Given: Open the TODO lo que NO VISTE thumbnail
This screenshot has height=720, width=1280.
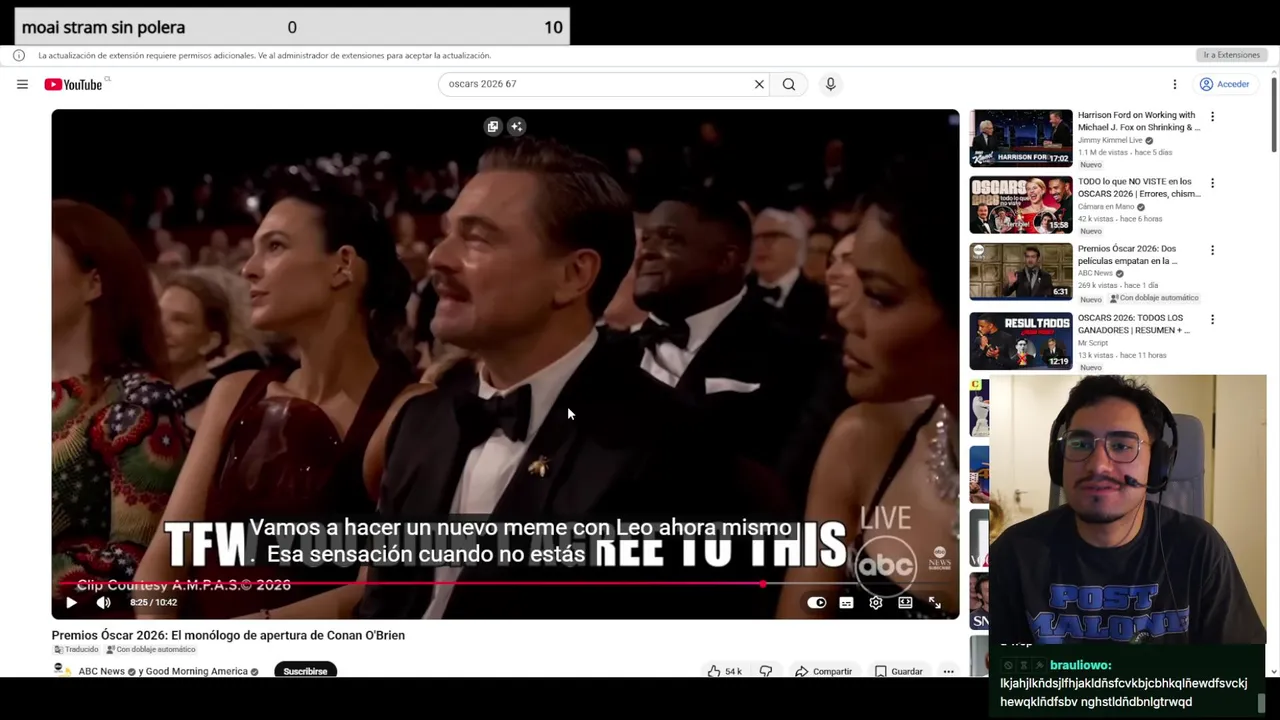Looking at the screenshot, I should coord(1021,205).
